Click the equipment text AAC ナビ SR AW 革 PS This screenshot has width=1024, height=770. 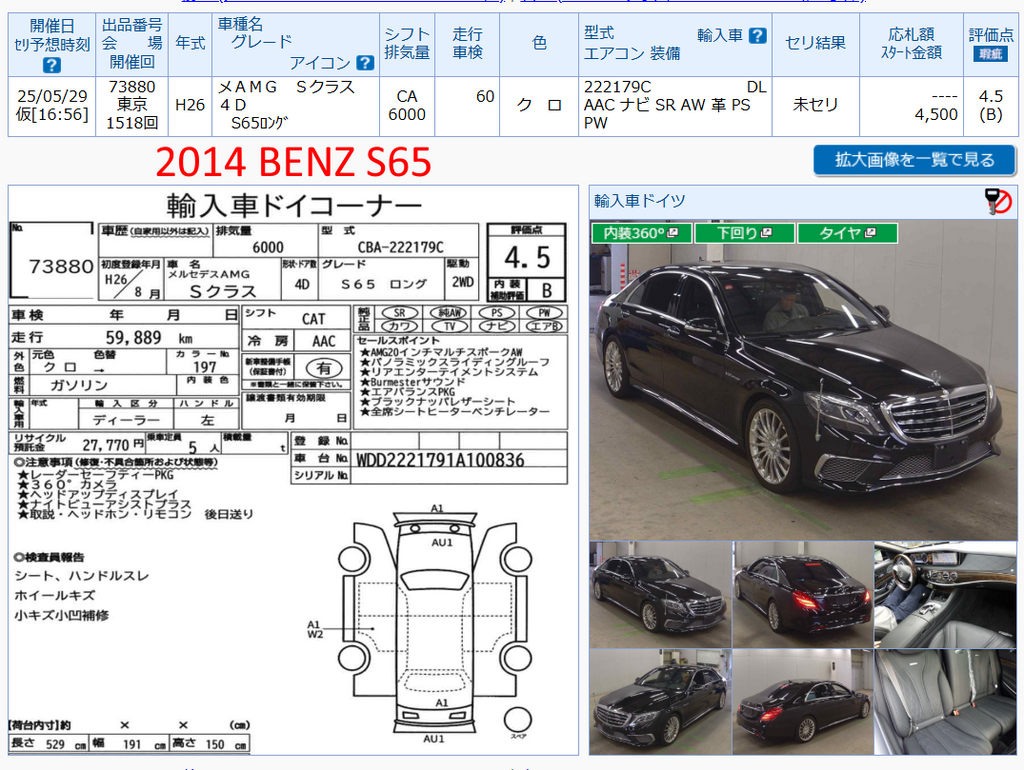[x=667, y=105]
